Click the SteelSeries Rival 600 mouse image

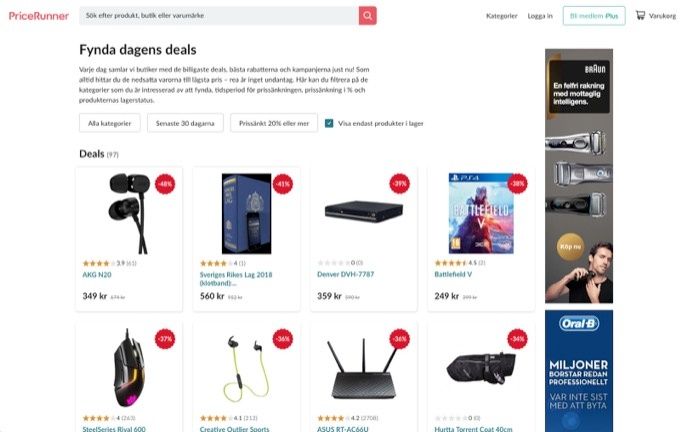(129, 368)
